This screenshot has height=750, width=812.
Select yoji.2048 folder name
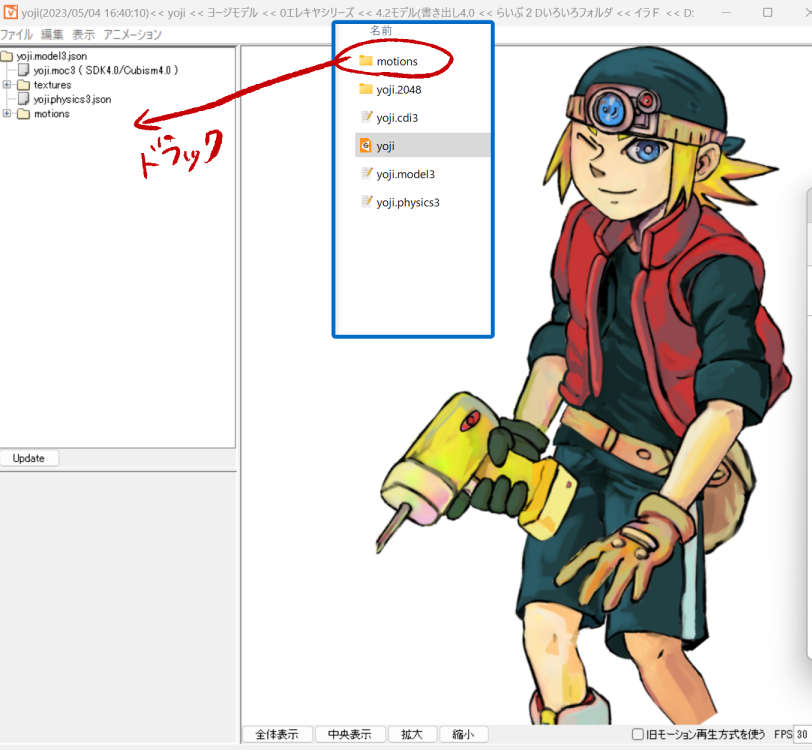(x=399, y=90)
